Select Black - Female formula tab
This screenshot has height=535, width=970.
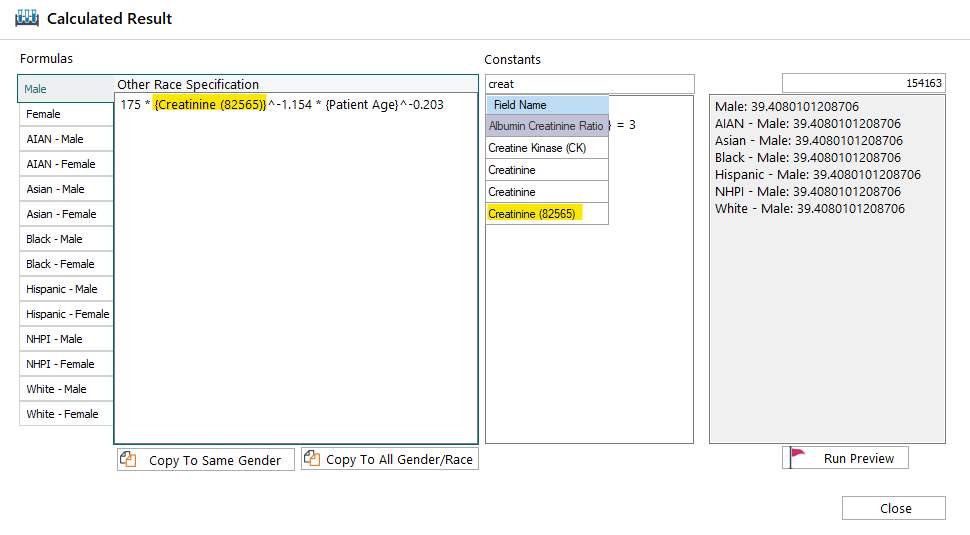[66, 264]
